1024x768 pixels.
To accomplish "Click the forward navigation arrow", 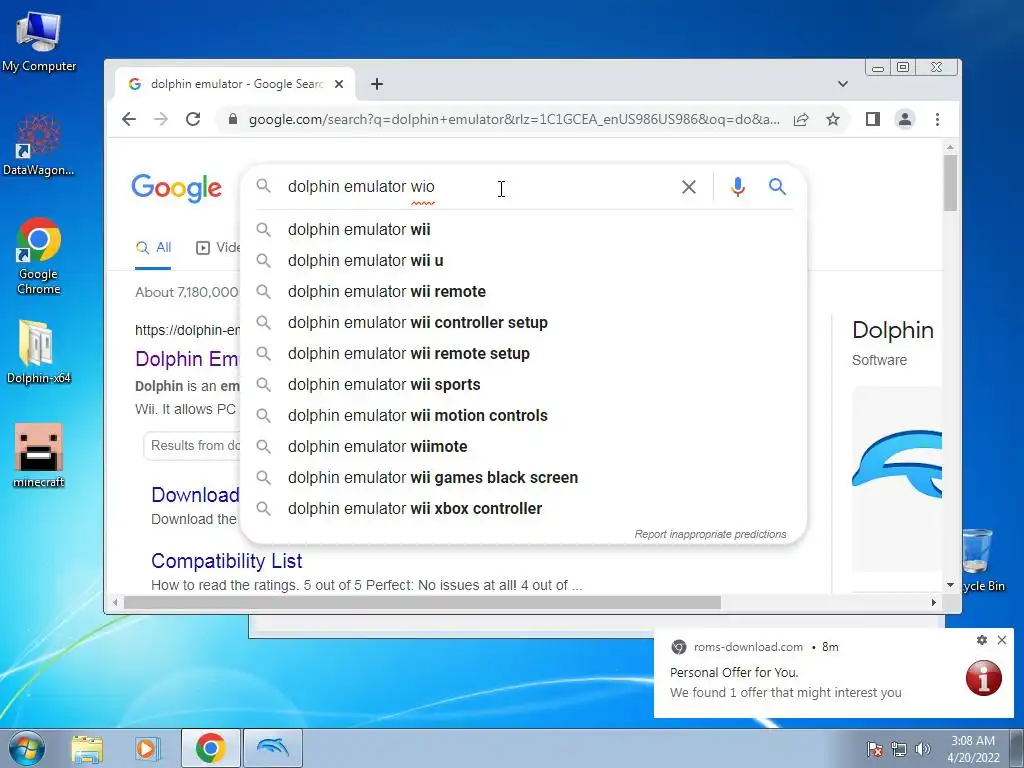I will point(161,119).
